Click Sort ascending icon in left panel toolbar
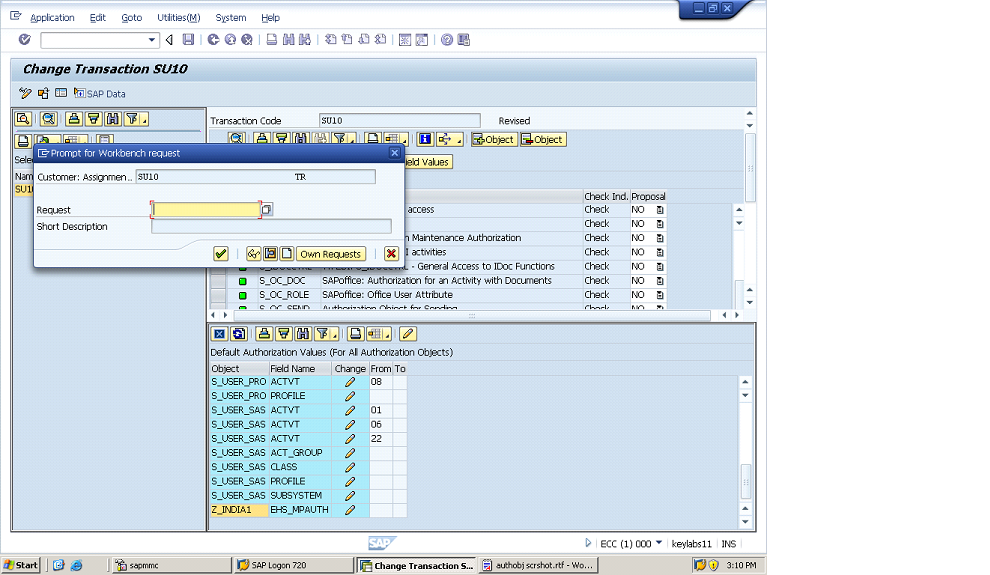Image resolution: width=990 pixels, height=575 pixels. pyautogui.click(x=74, y=119)
